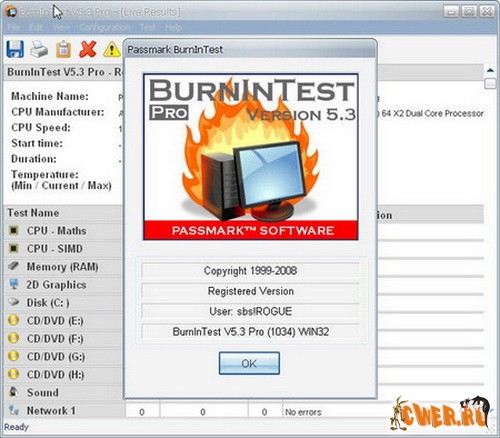Click the red X stop icon
500x438 pixels.
click(88, 49)
